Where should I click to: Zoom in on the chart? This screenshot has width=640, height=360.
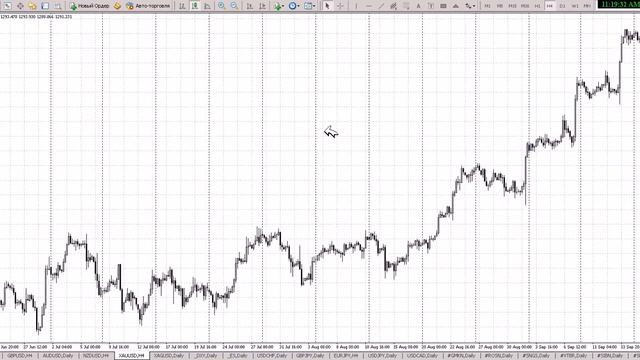221,6
